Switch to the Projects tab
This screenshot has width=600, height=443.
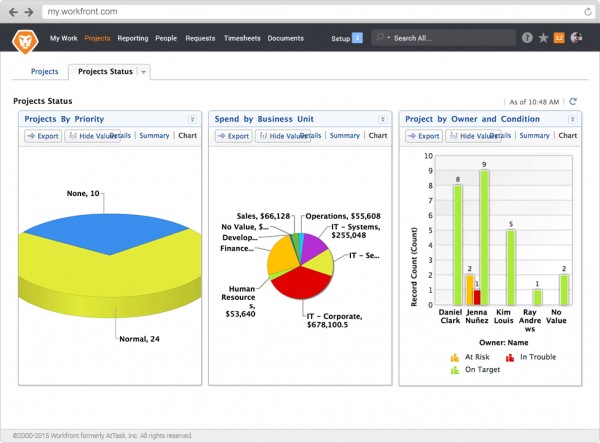coord(44,72)
